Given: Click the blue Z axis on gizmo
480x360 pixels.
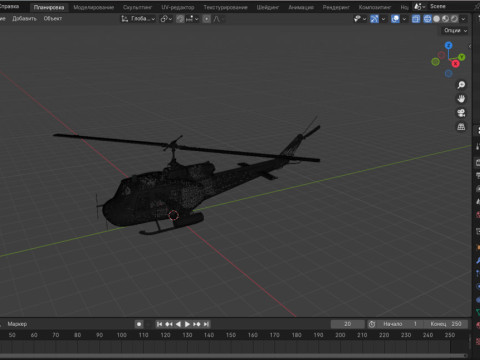Looking at the screenshot, I should pyautogui.click(x=449, y=45).
